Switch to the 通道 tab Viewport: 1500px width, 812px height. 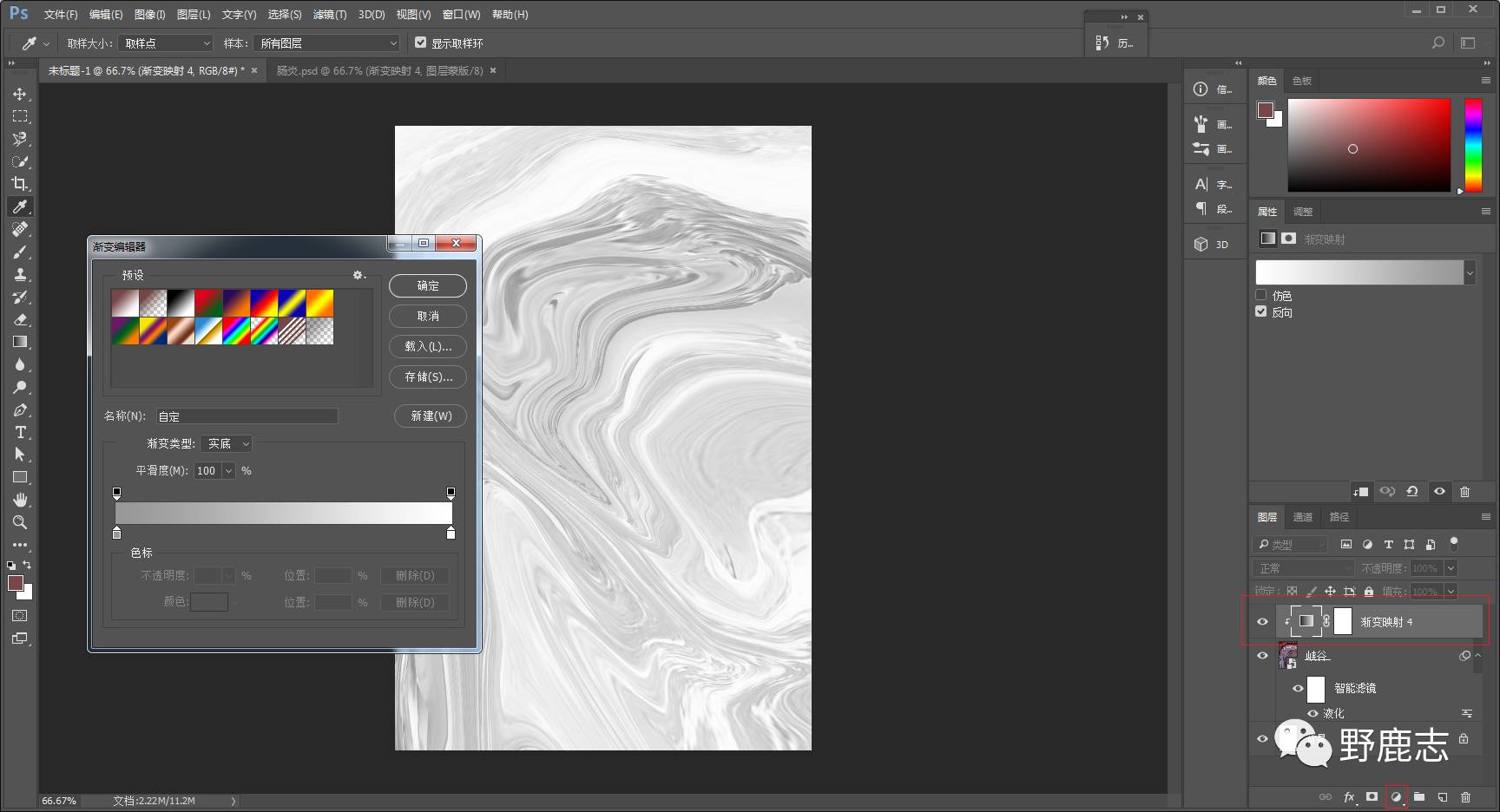[1302, 517]
